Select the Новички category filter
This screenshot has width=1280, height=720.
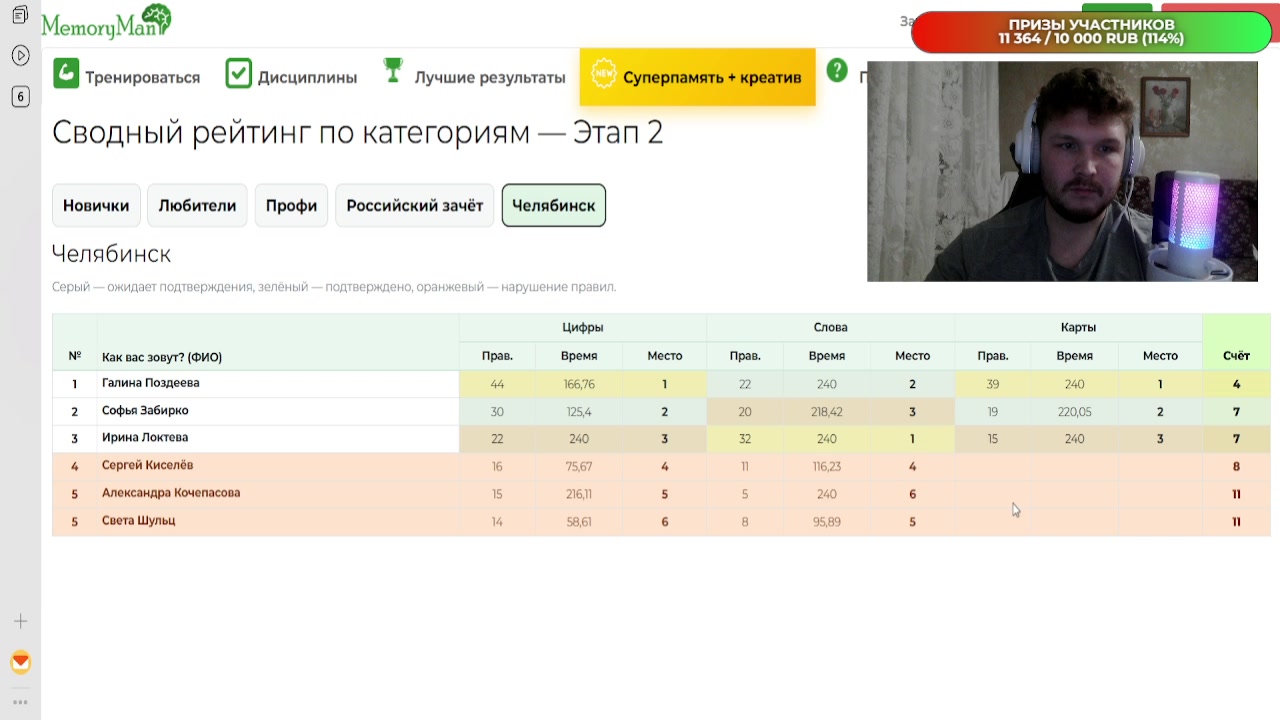click(x=96, y=205)
